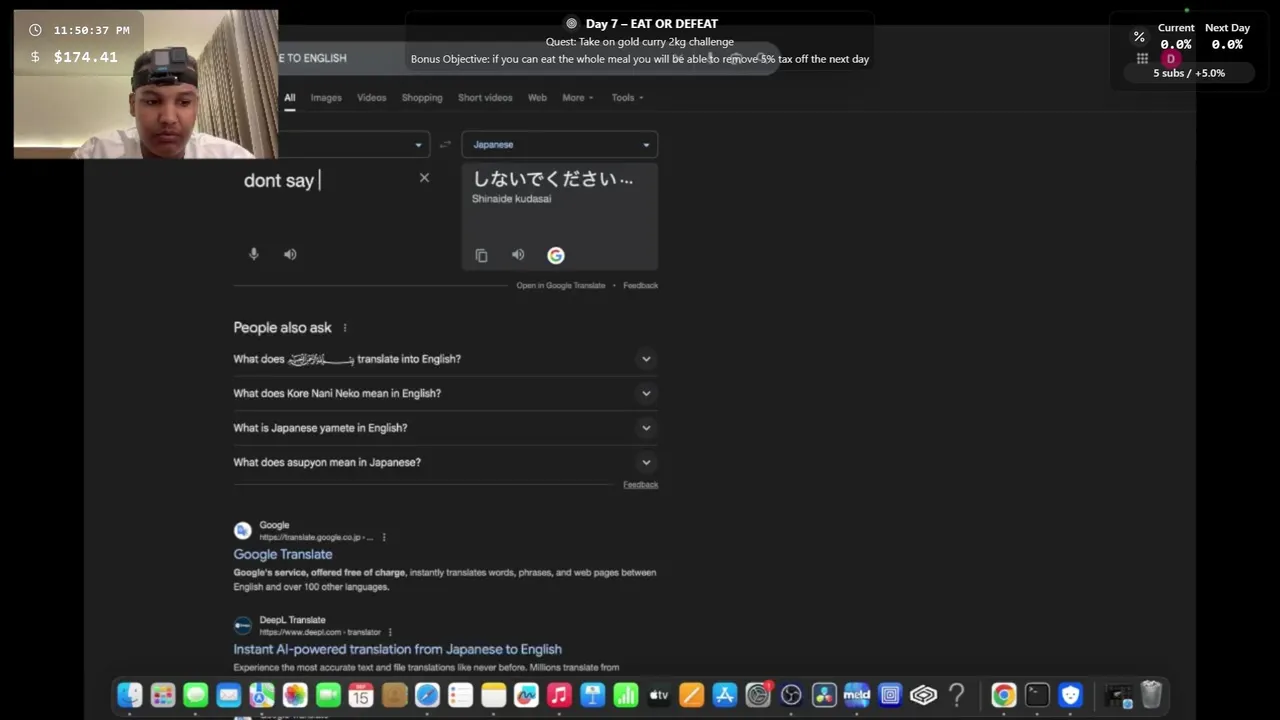Open FaceTime from the dock
The width and height of the screenshot is (1280, 720).
(x=328, y=695)
